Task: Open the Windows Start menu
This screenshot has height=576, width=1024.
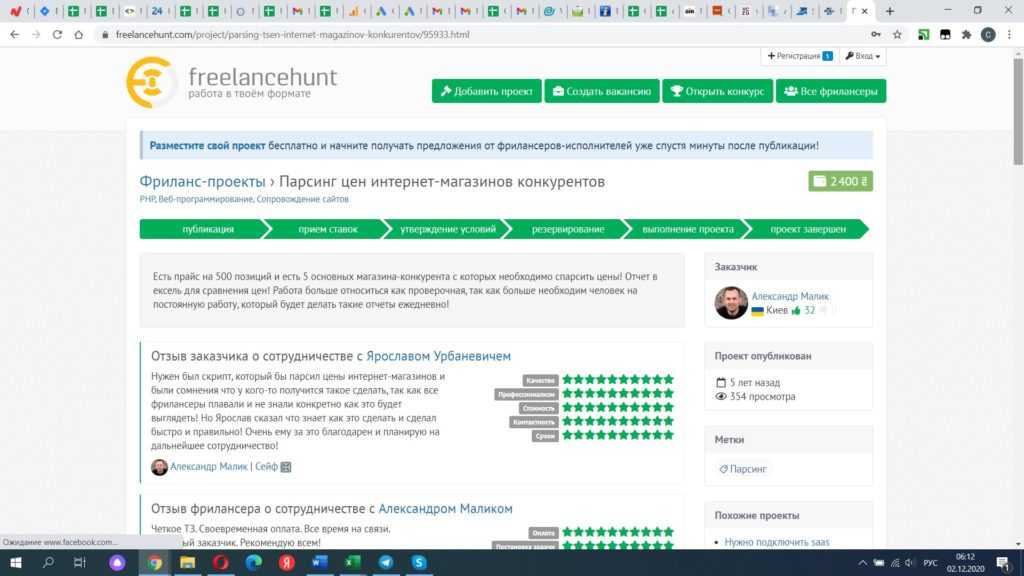Action: (x=16, y=562)
